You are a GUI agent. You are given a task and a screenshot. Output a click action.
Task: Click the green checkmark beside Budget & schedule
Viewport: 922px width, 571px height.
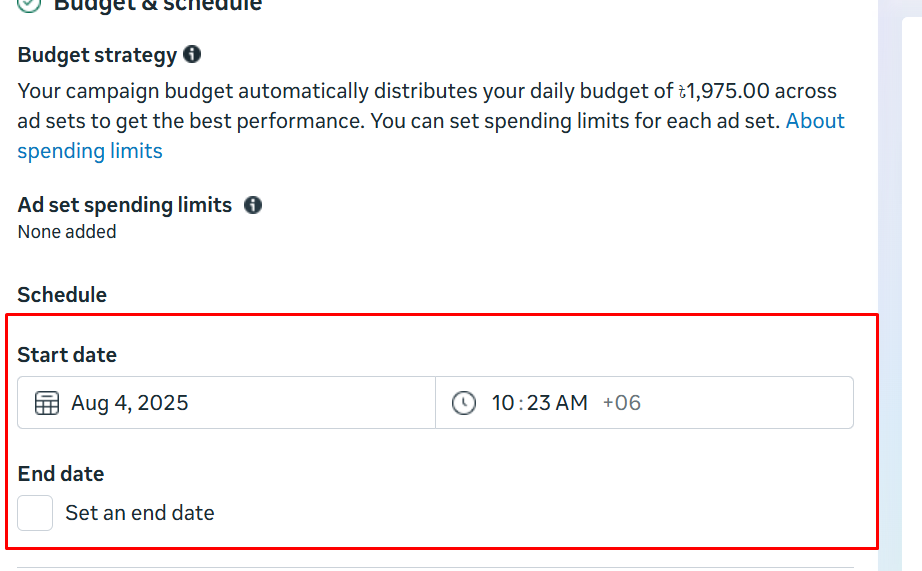tap(29, 5)
